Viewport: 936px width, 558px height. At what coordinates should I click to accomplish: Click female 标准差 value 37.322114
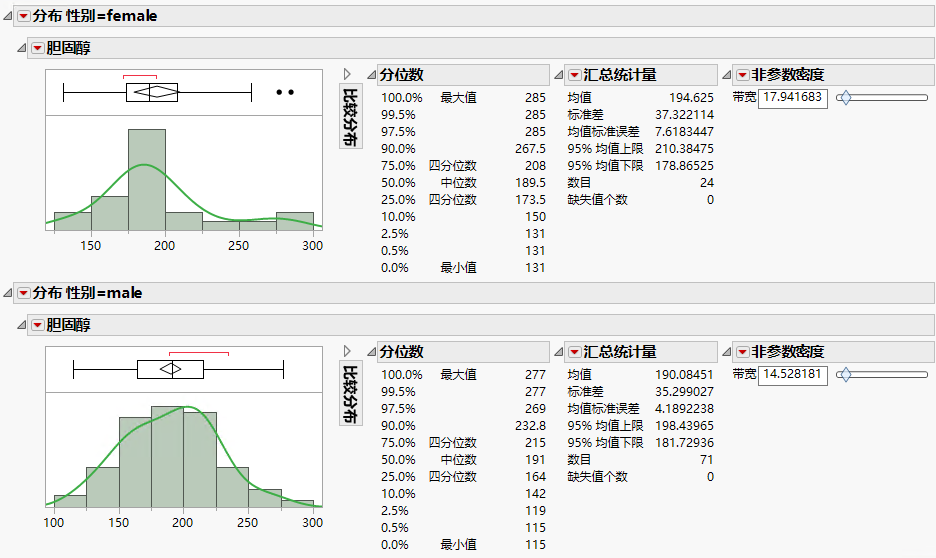pyautogui.click(x=684, y=115)
